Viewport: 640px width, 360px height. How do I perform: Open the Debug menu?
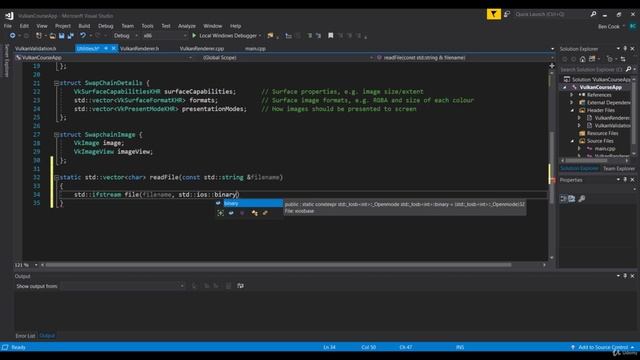(x=105, y=26)
